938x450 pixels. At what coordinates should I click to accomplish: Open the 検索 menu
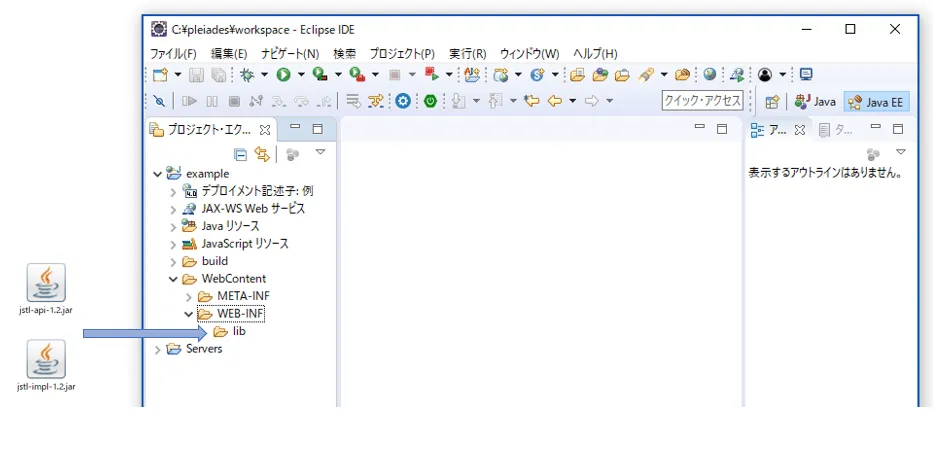(x=345, y=53)
